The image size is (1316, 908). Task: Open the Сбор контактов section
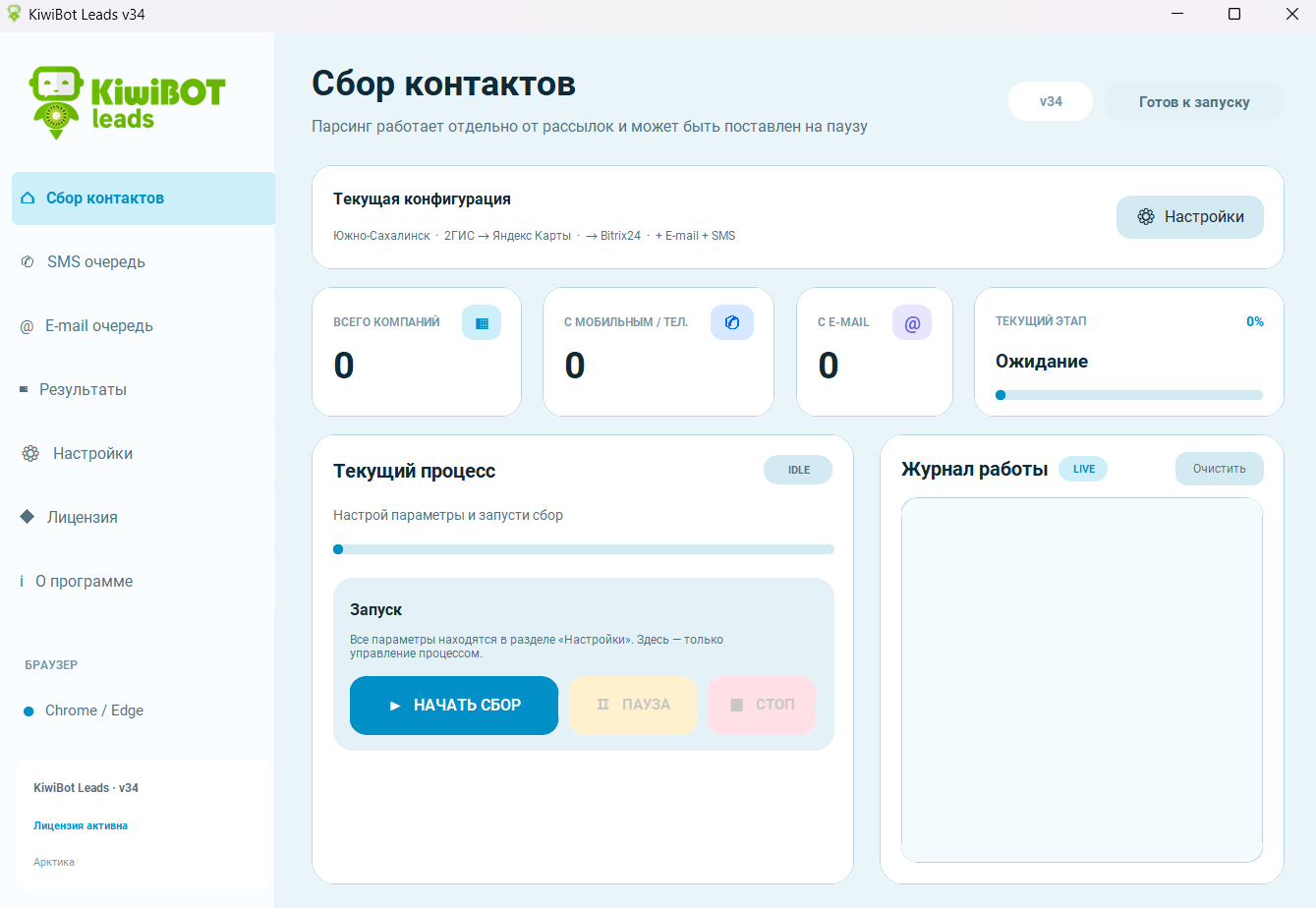pyautogui.click(x=143, y=199)
